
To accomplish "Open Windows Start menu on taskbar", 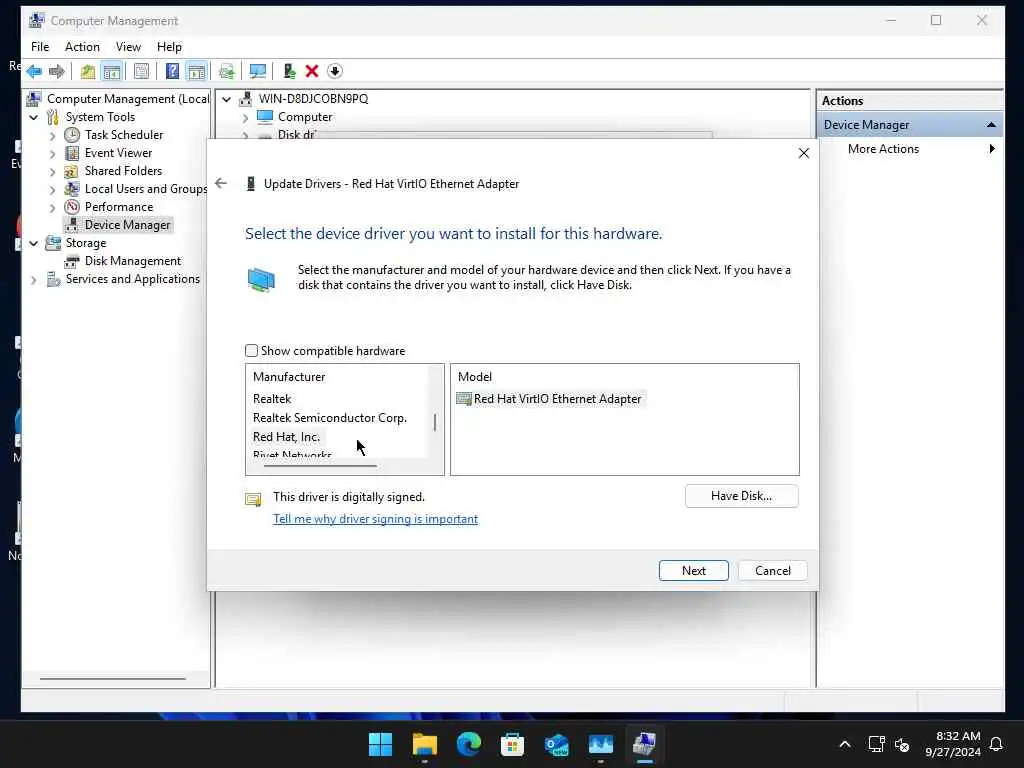I will point(380,744).
